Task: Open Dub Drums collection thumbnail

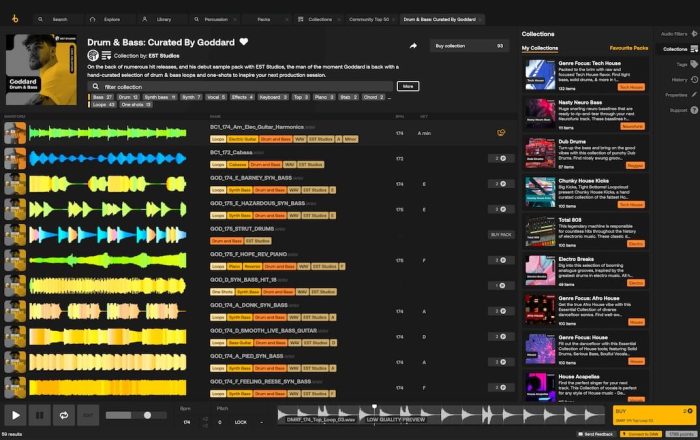Action: coord(540,153)
